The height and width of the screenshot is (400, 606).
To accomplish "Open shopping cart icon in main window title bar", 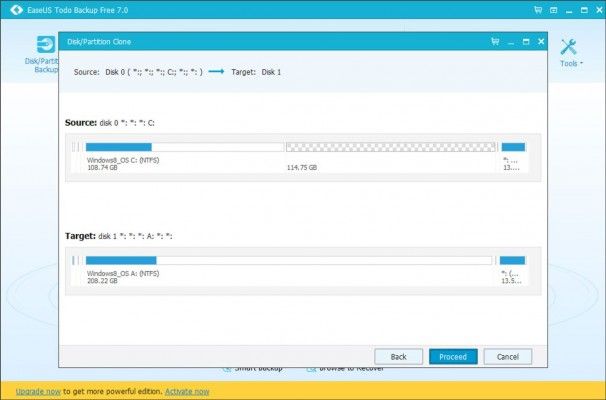I will [538, 10].
